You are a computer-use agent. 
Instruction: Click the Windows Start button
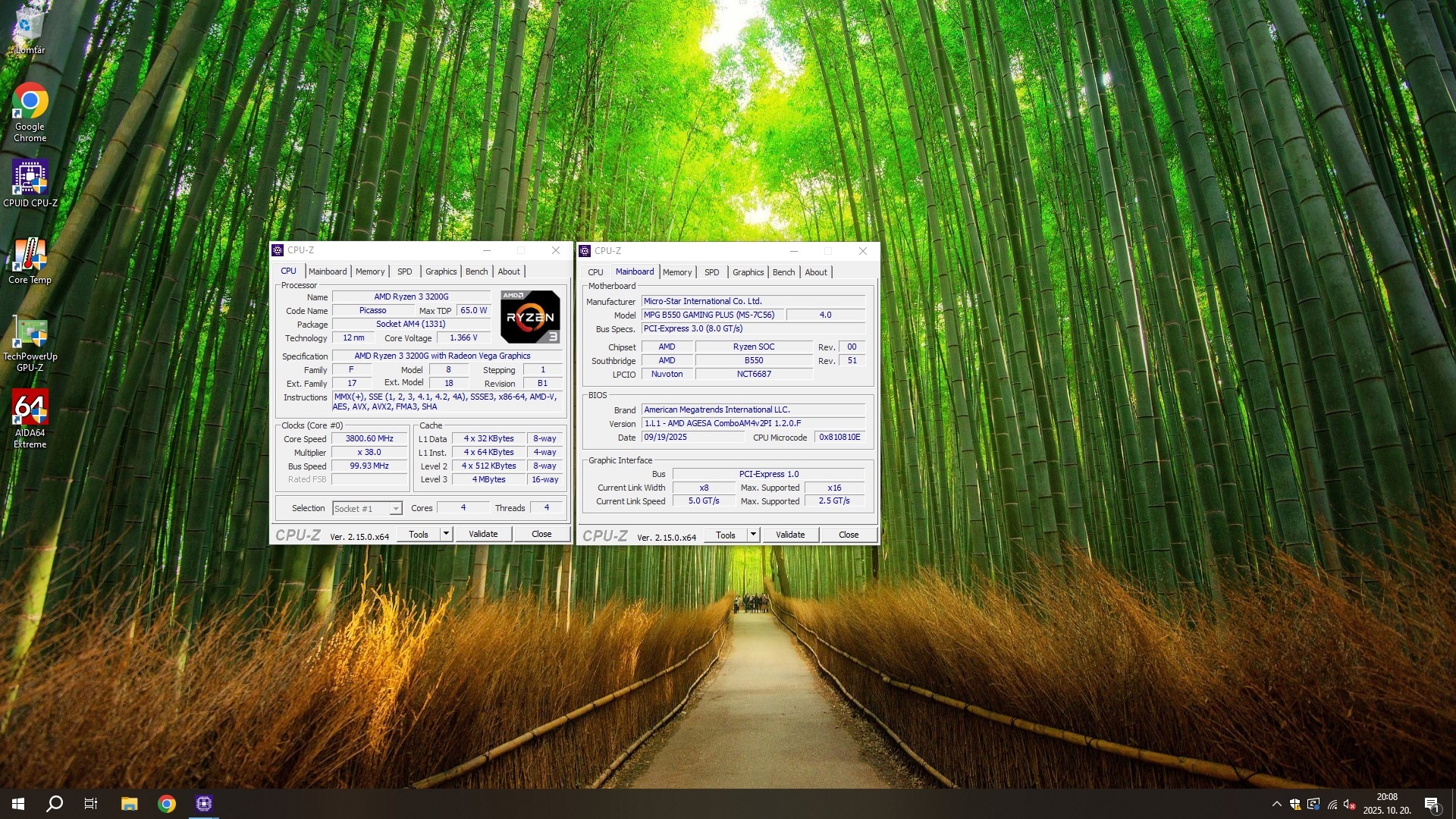tap(18, 804)
